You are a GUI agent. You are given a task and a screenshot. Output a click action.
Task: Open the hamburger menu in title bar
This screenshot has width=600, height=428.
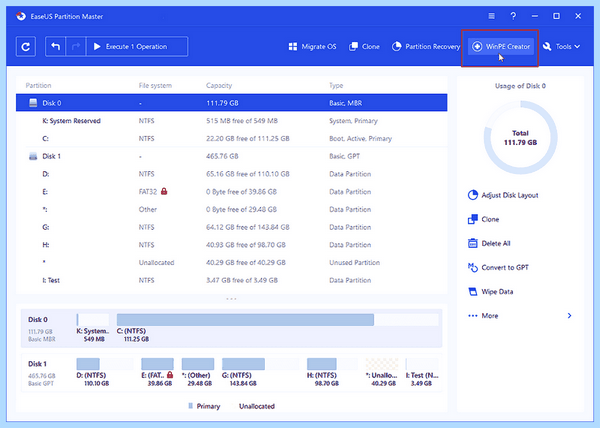pyautogui.click(x=492, y=16)
